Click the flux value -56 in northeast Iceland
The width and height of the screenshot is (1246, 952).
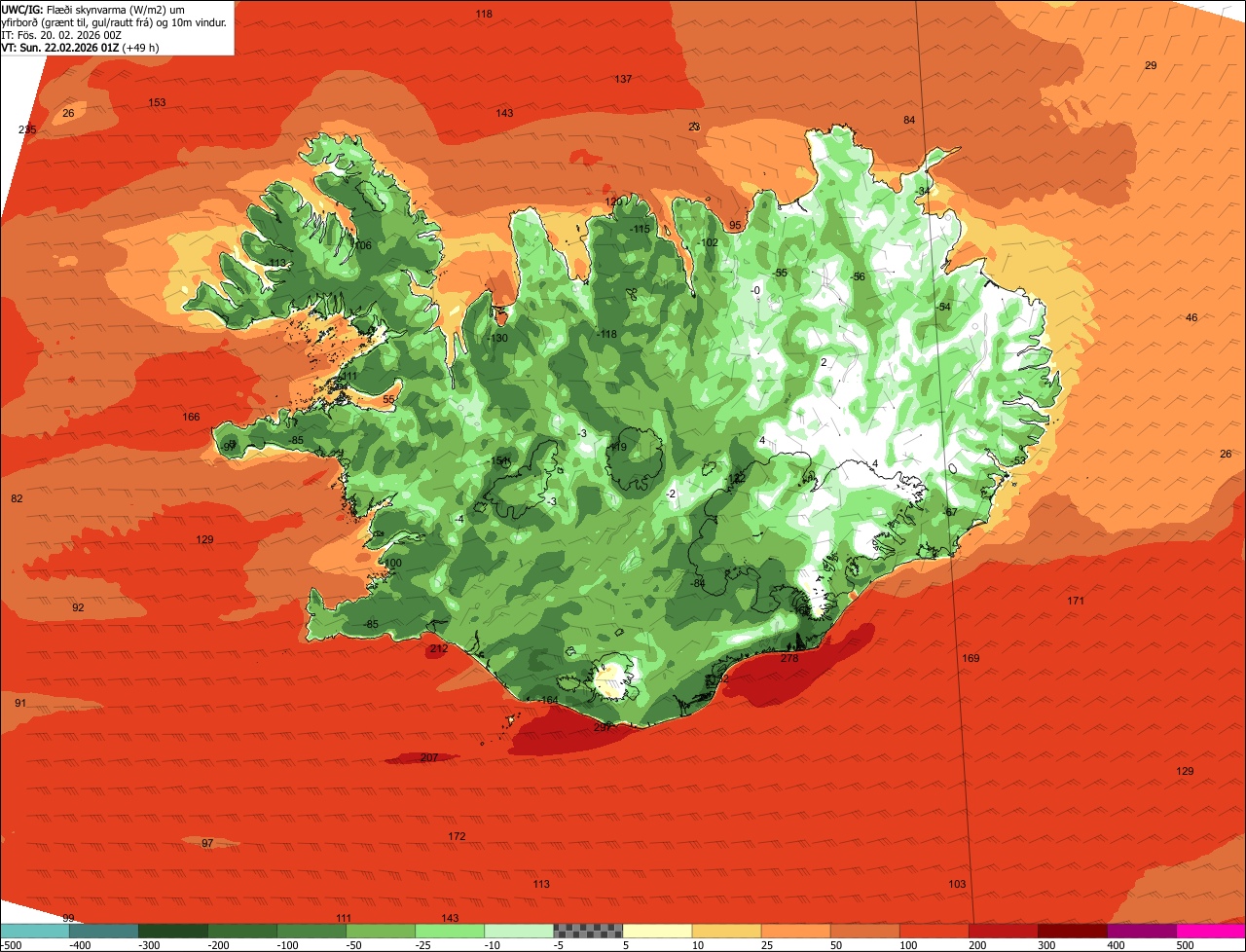click(x=858, y=277)
